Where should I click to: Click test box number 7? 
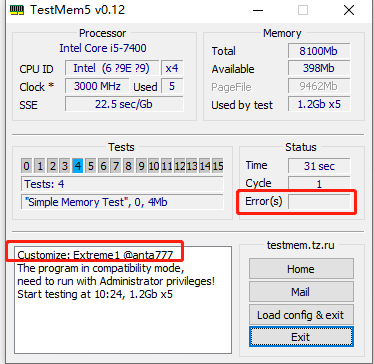(116, 166)
